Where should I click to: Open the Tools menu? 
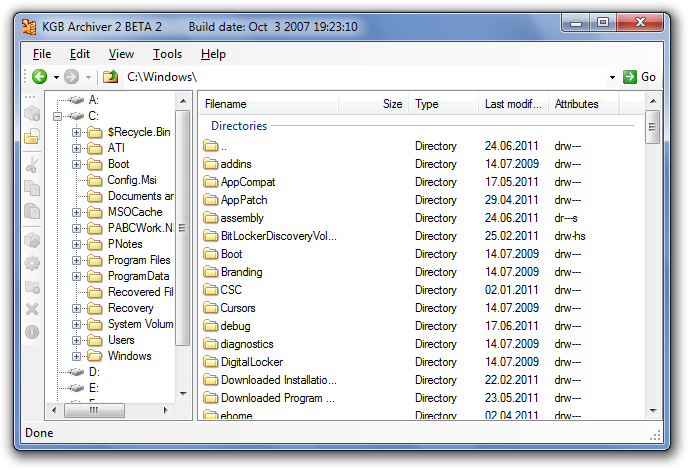point(167,54)
